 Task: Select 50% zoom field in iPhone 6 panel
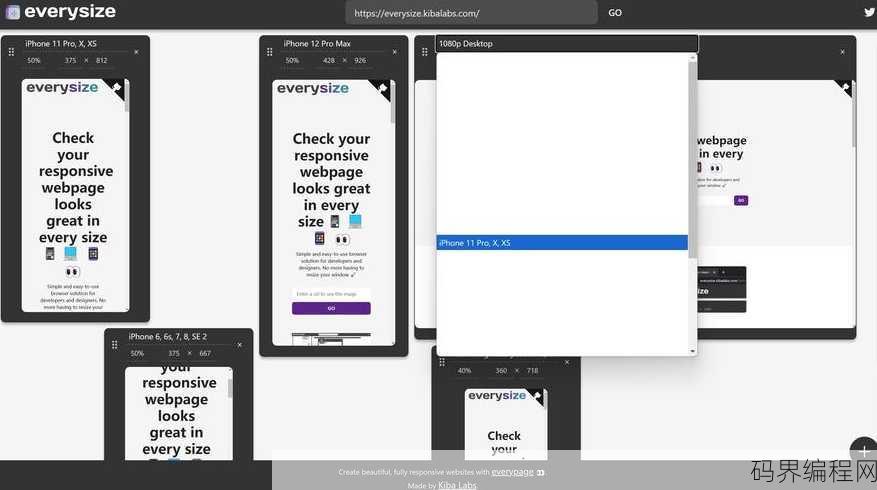[137, 354]
